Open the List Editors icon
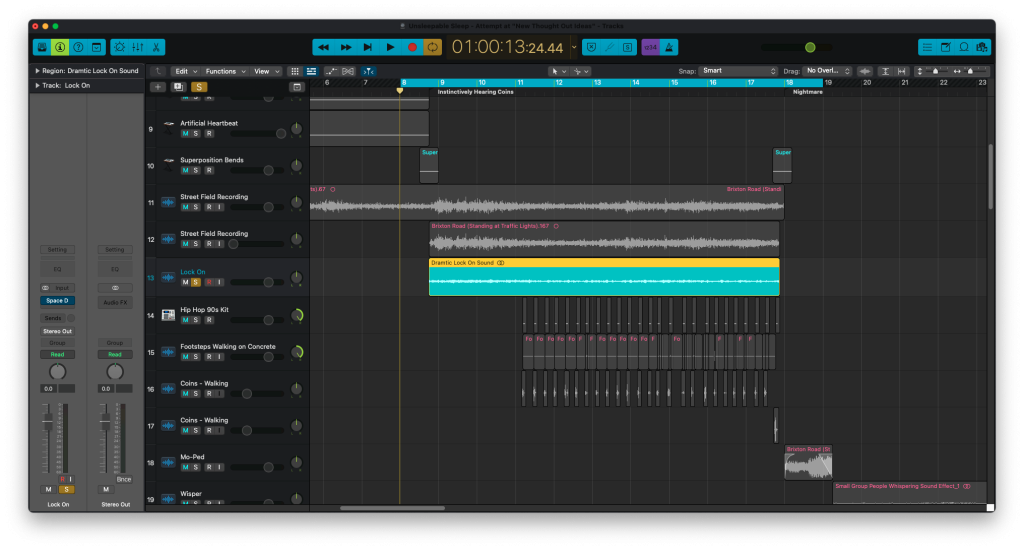Image resolution: width=1024 pixels, height=550 pixels. click(x=927, y=47)
